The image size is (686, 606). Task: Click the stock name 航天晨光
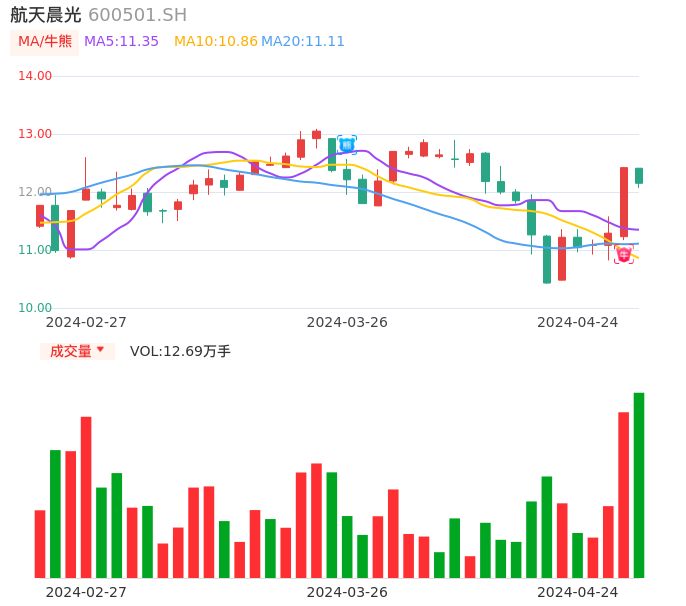(x=46, y=15)
